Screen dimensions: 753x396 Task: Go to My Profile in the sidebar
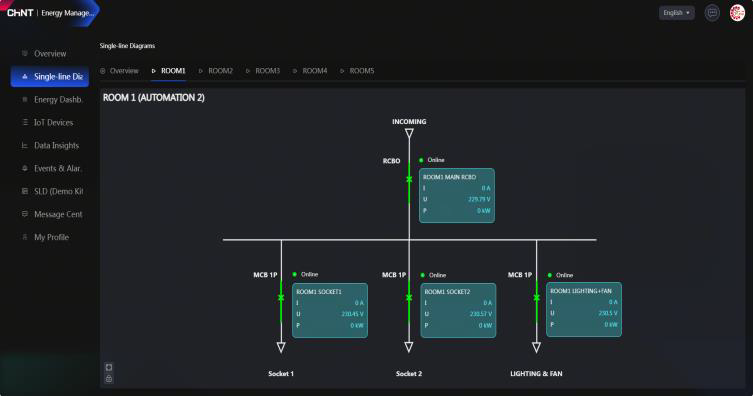(49, 237)
